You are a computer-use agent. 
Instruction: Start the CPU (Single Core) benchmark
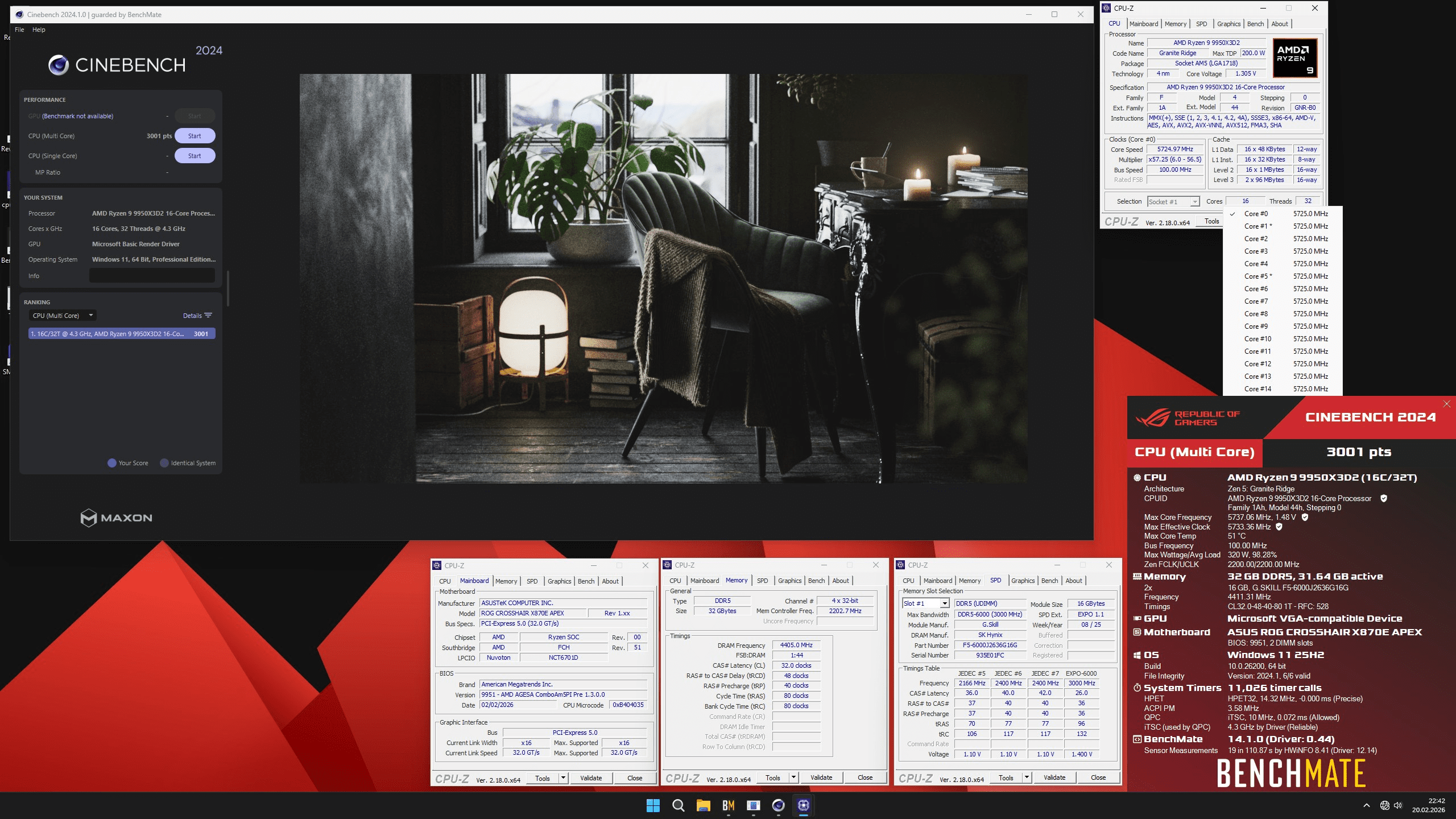tap(195, 156)
